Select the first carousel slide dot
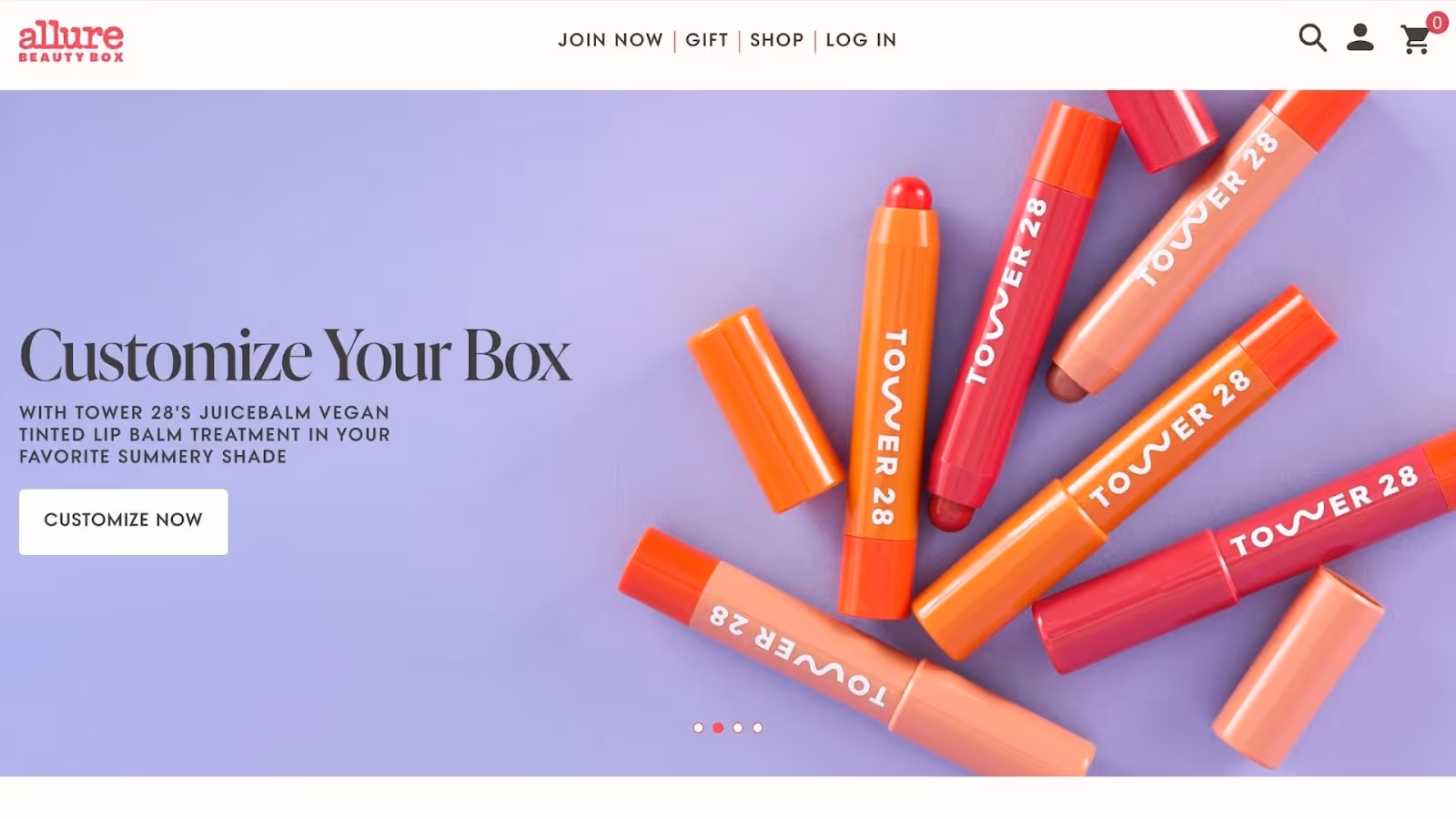Screen dimensions: 1456x819 coord(698,728)
